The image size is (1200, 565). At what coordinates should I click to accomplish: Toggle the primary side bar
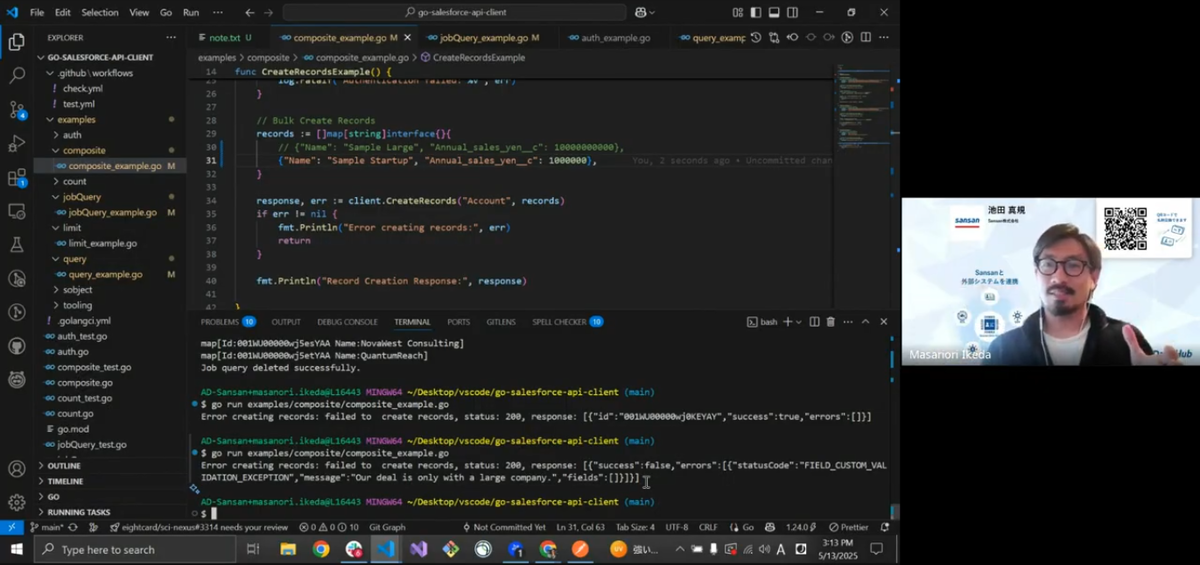[x=755, y=12]
